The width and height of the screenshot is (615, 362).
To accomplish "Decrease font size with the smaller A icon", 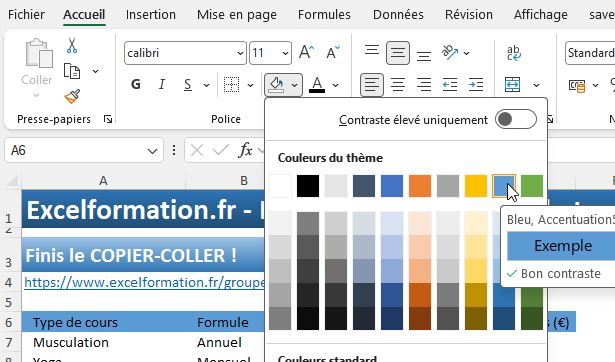I will tap(333, 52).
